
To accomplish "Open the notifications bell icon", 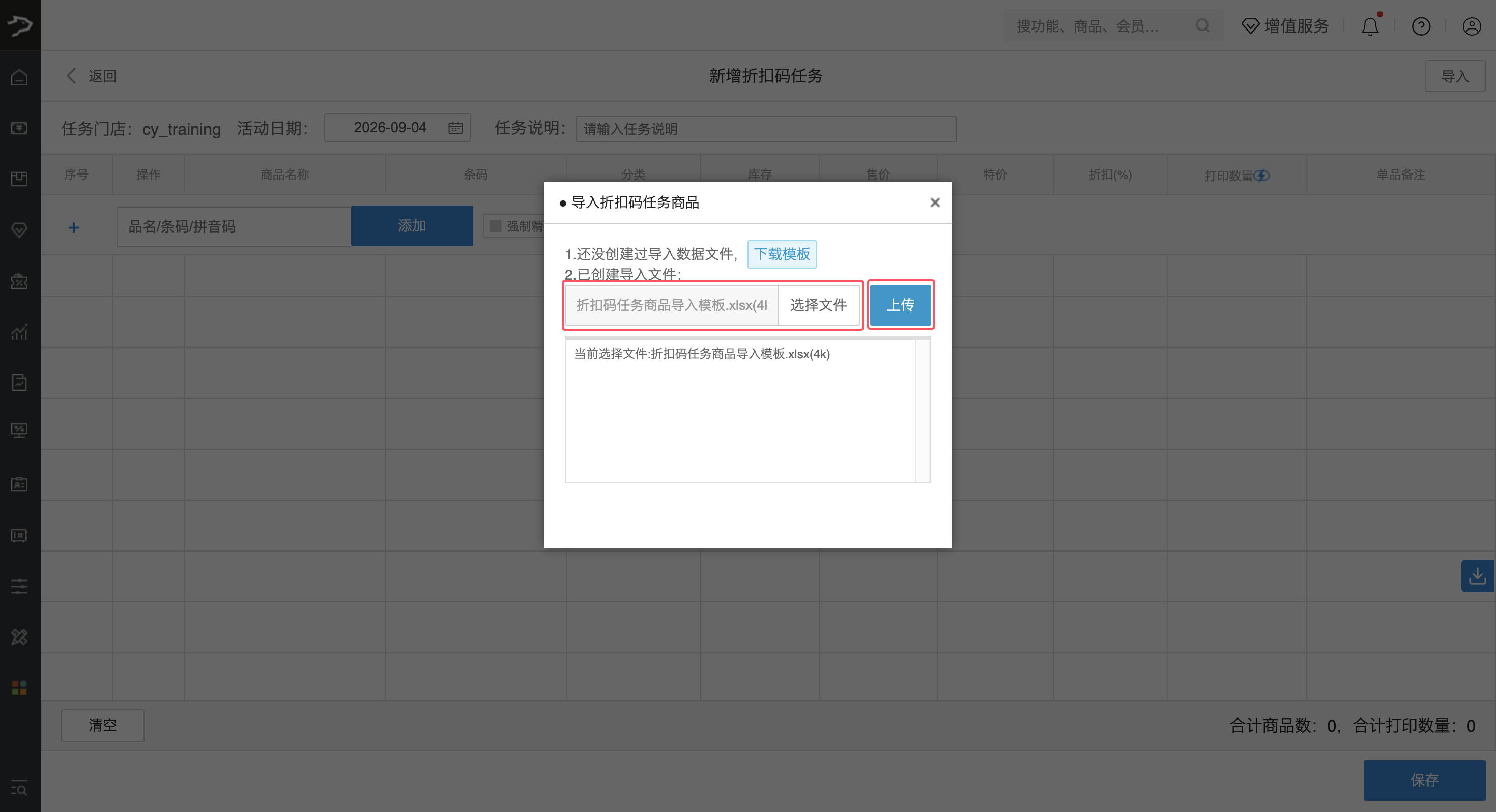I will 1370,26.
